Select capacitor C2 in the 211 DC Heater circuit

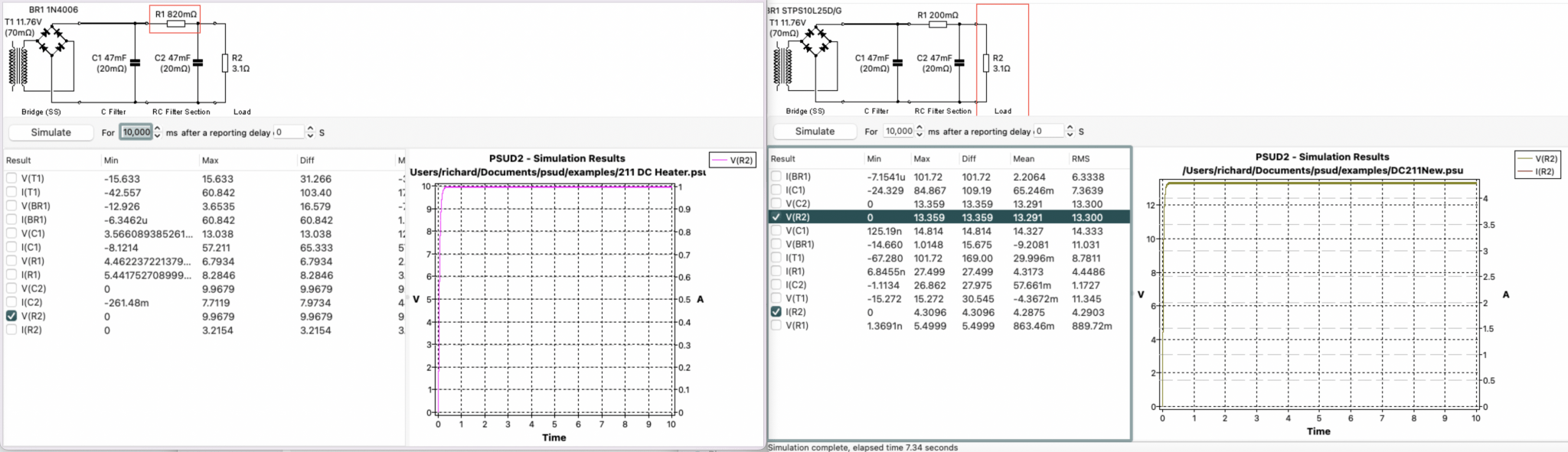pos(198,63)
